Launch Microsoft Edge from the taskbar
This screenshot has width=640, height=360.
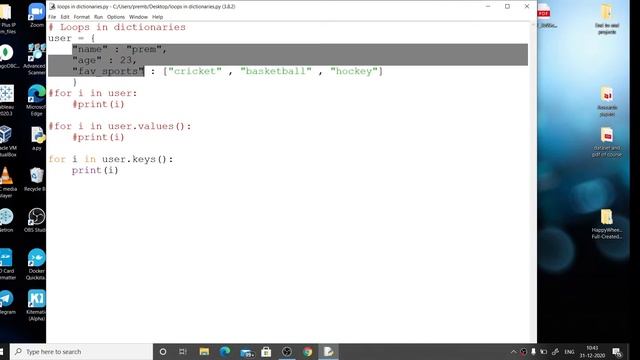[x=225, y=351]
